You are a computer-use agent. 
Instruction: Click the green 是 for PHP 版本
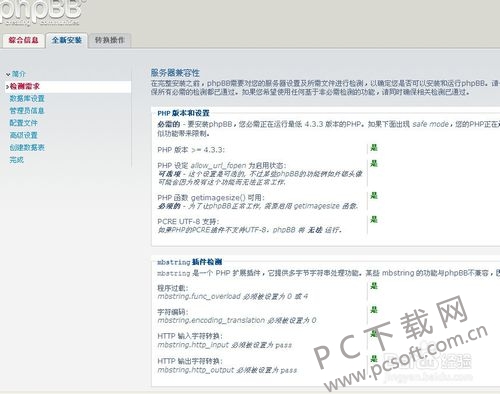tap(374, 147)
